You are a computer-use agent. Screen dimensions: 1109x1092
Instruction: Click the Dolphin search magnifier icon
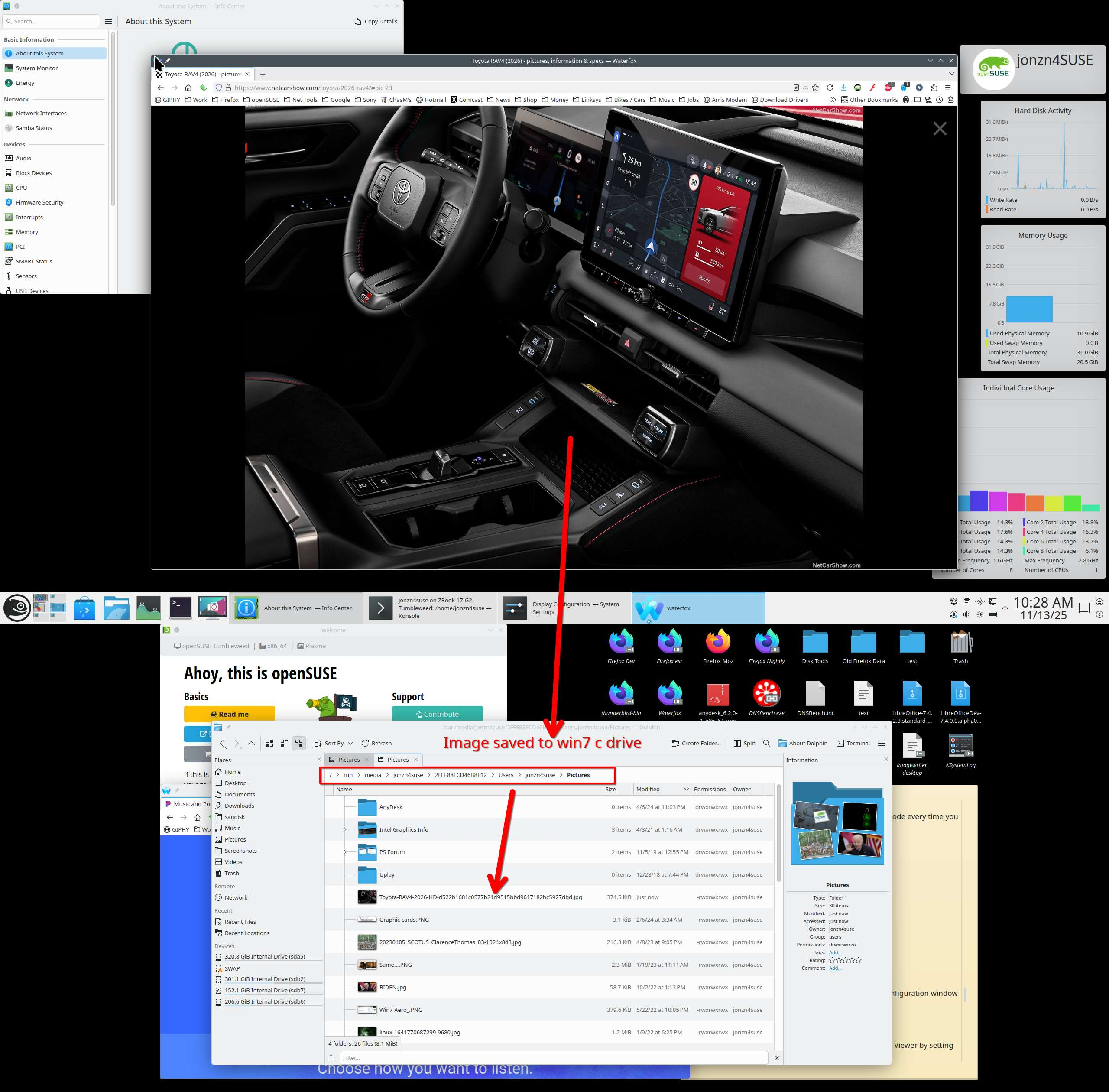point(767,743)
